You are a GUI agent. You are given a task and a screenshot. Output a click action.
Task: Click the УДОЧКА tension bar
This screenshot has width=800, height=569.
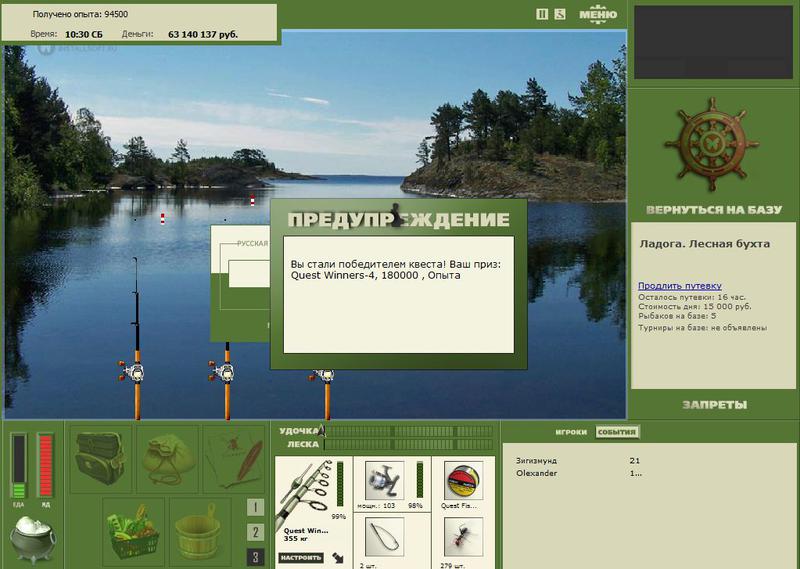click(x=409, y=431)
